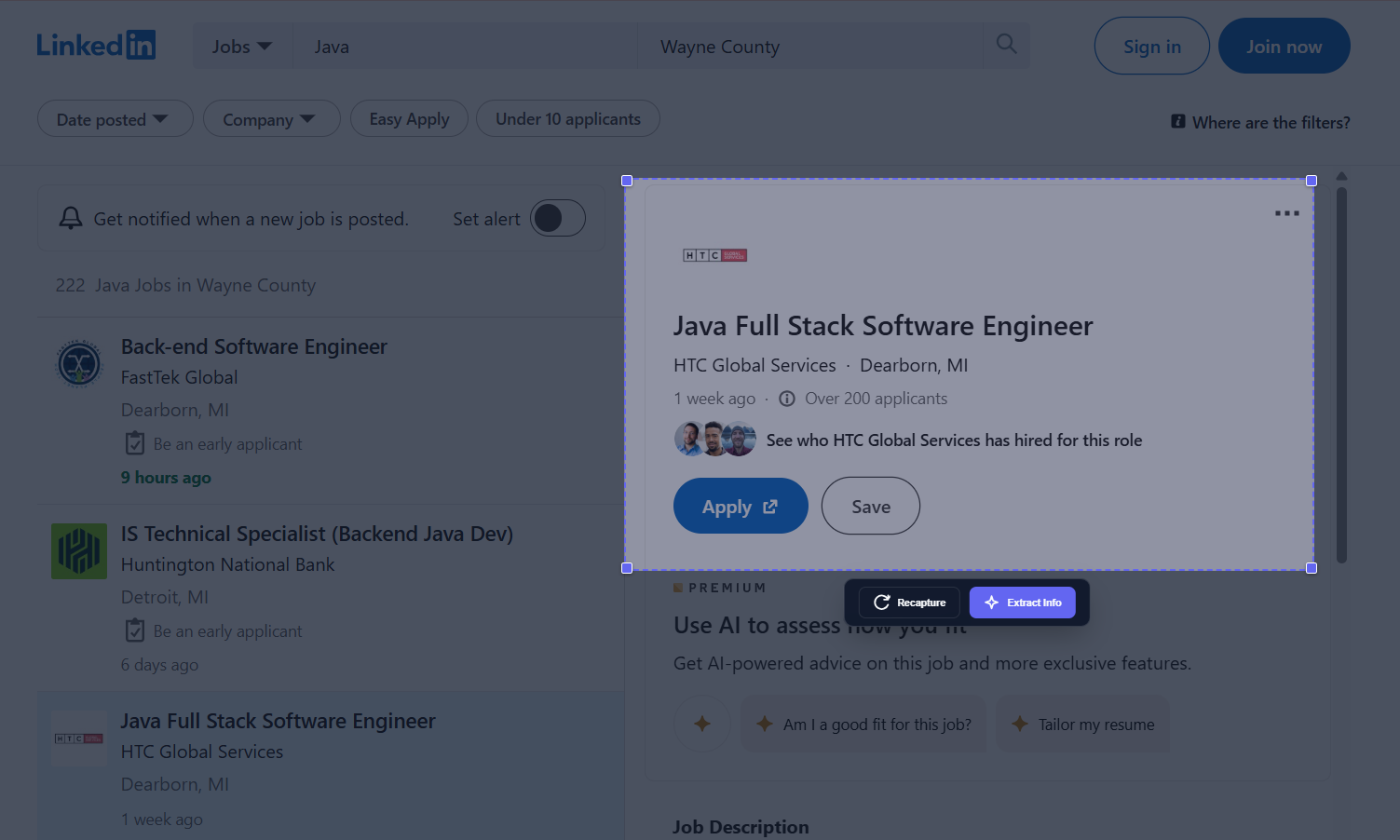
Task: Click the HTC logo in job list
Action: 79,738
